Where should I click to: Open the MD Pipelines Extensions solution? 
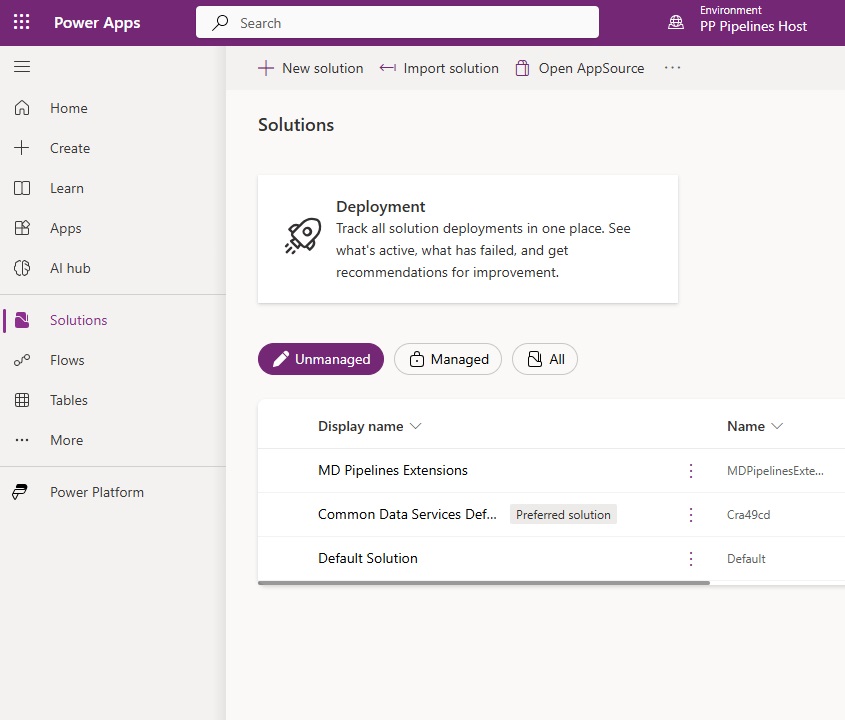pyautogui.click(x=393, y=470)
